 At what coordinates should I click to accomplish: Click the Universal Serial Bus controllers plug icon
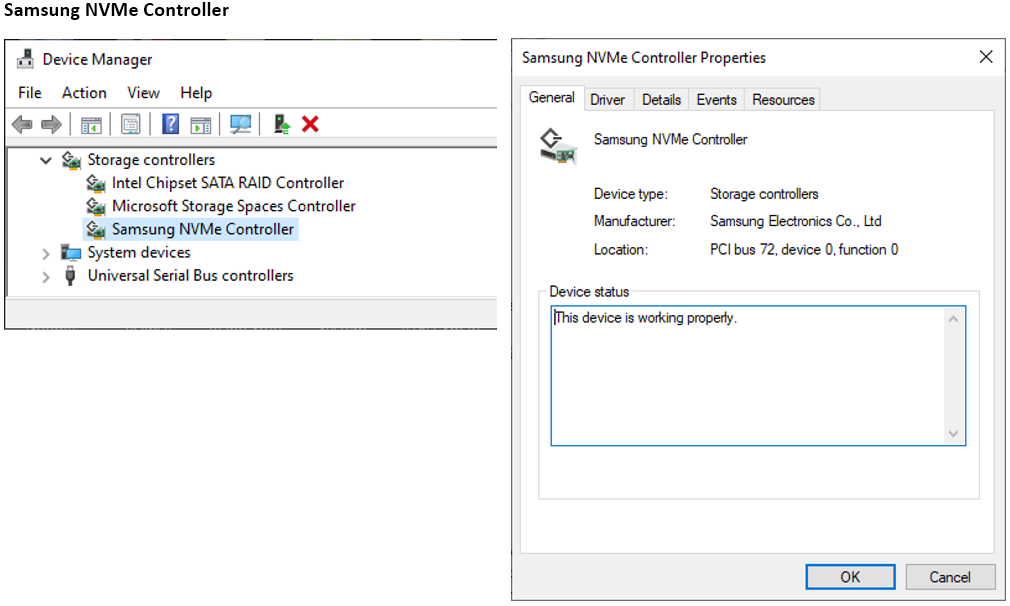tap(70, 276)
